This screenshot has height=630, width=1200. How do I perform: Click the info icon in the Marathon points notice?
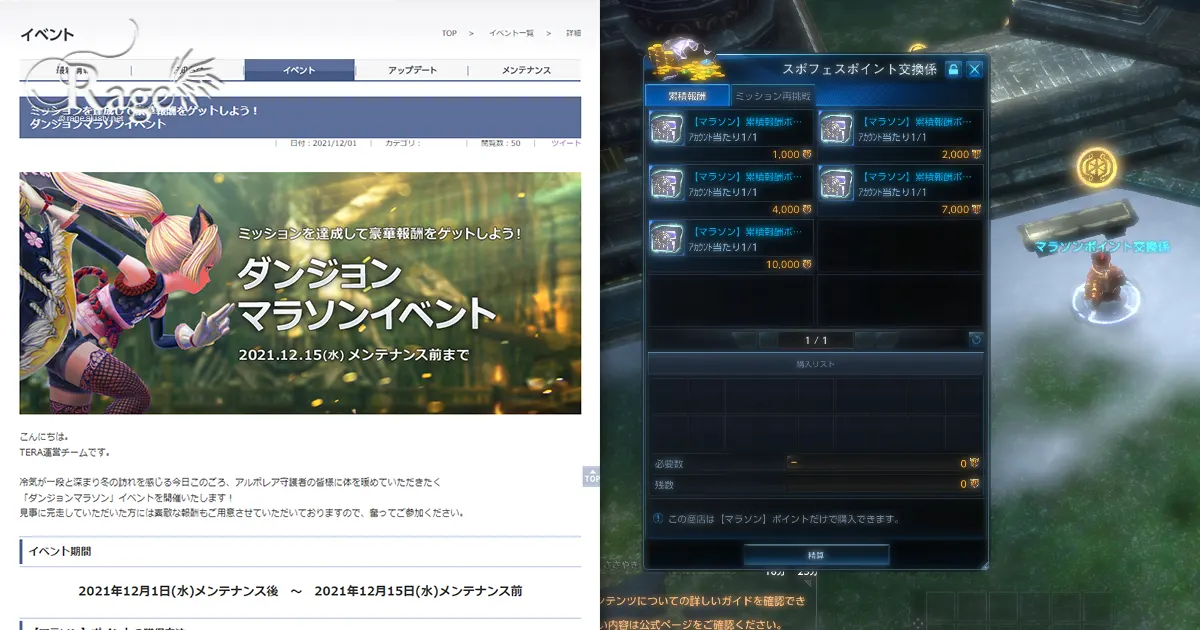coord(659,517)
